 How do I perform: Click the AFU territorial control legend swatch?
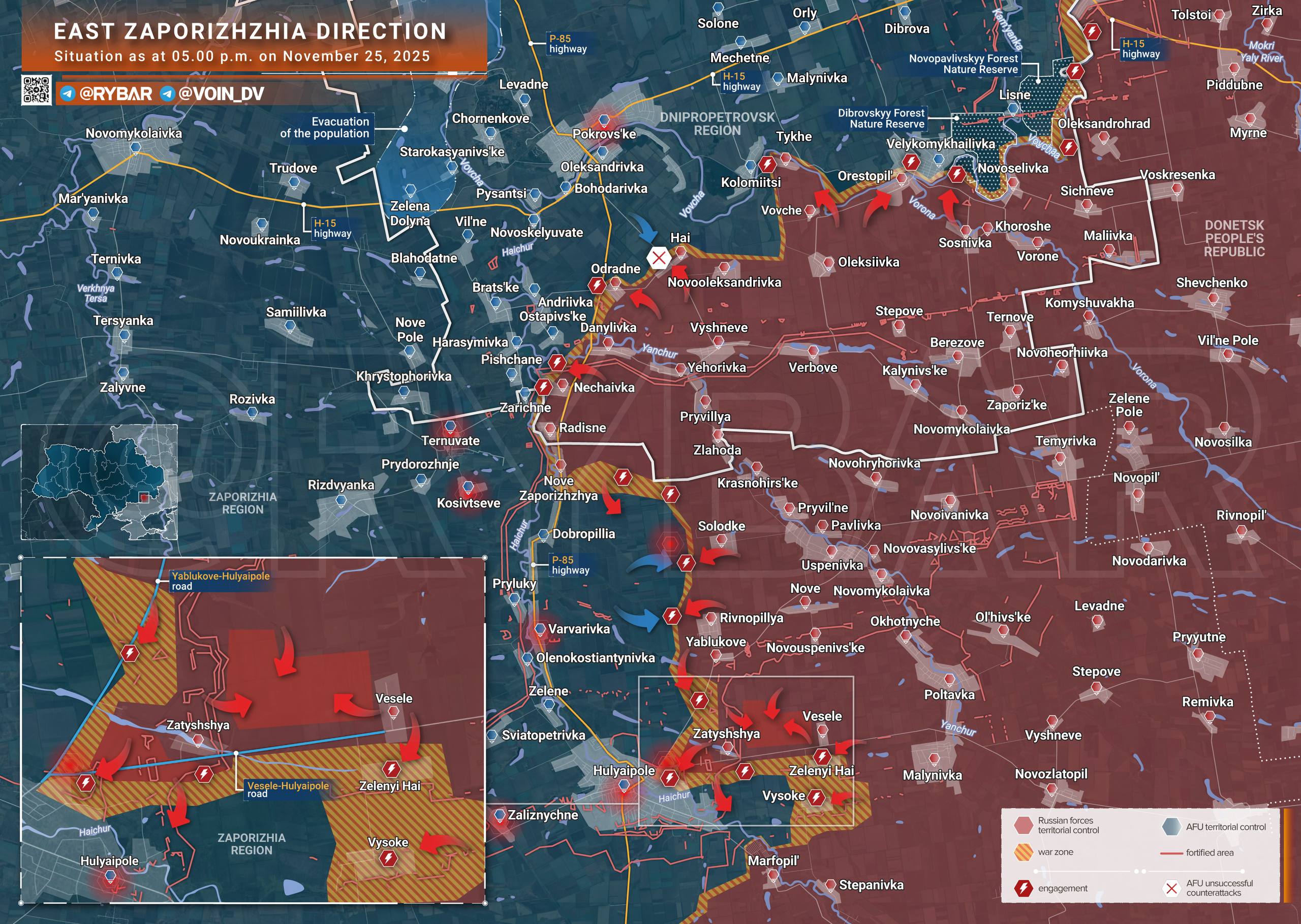[1171, 826]
